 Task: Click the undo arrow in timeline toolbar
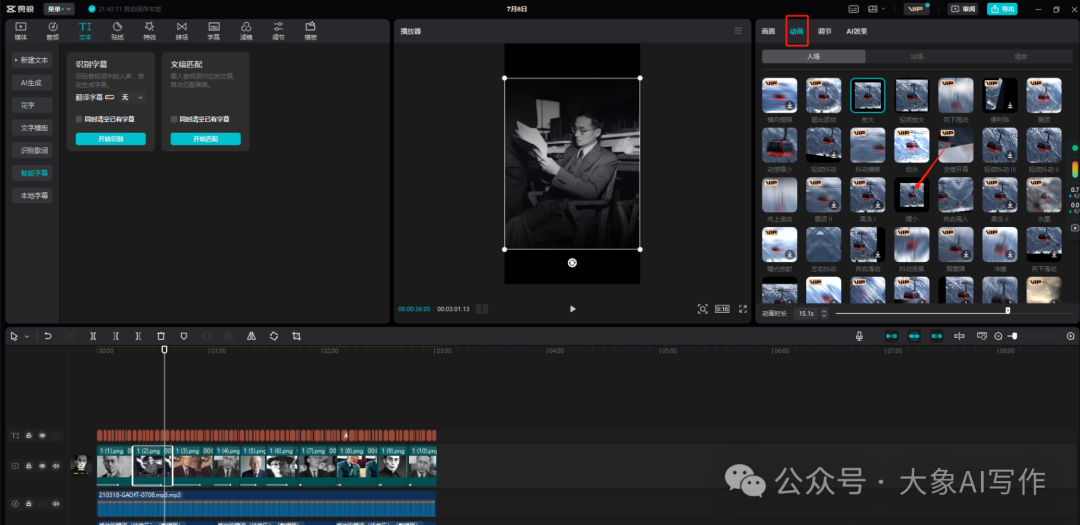click(48, 336)
